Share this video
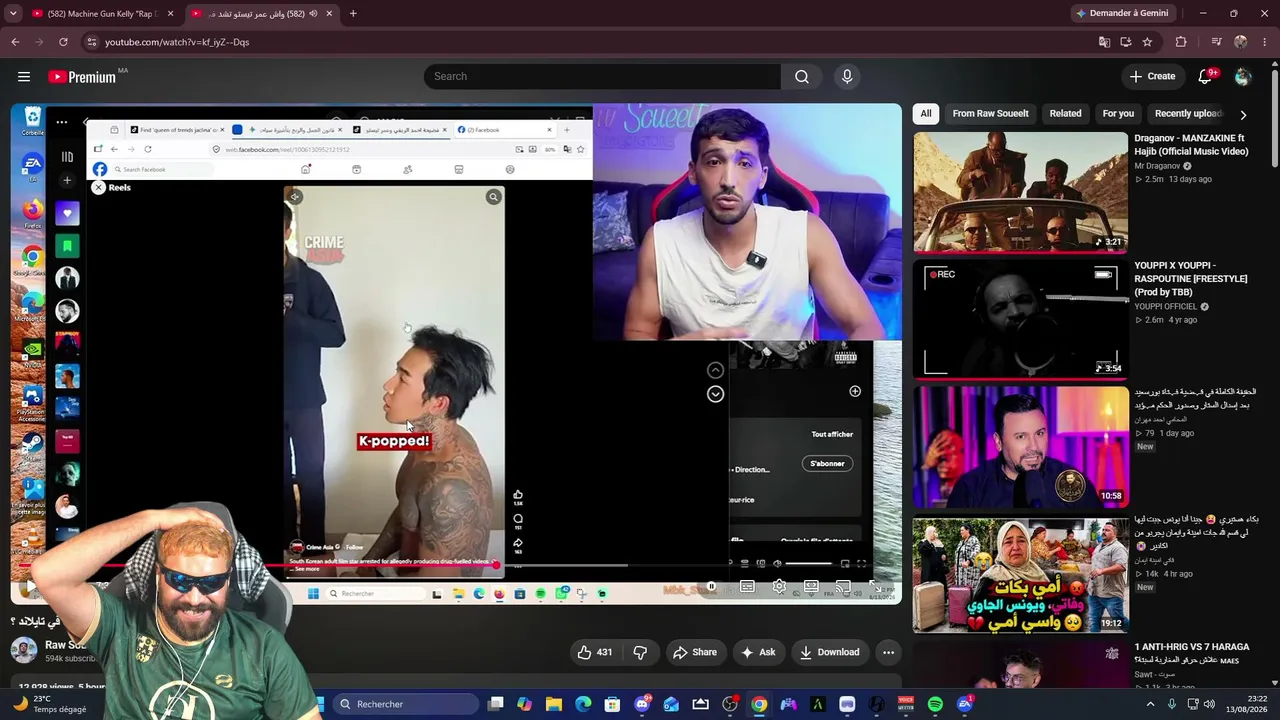 pos(694,652)
